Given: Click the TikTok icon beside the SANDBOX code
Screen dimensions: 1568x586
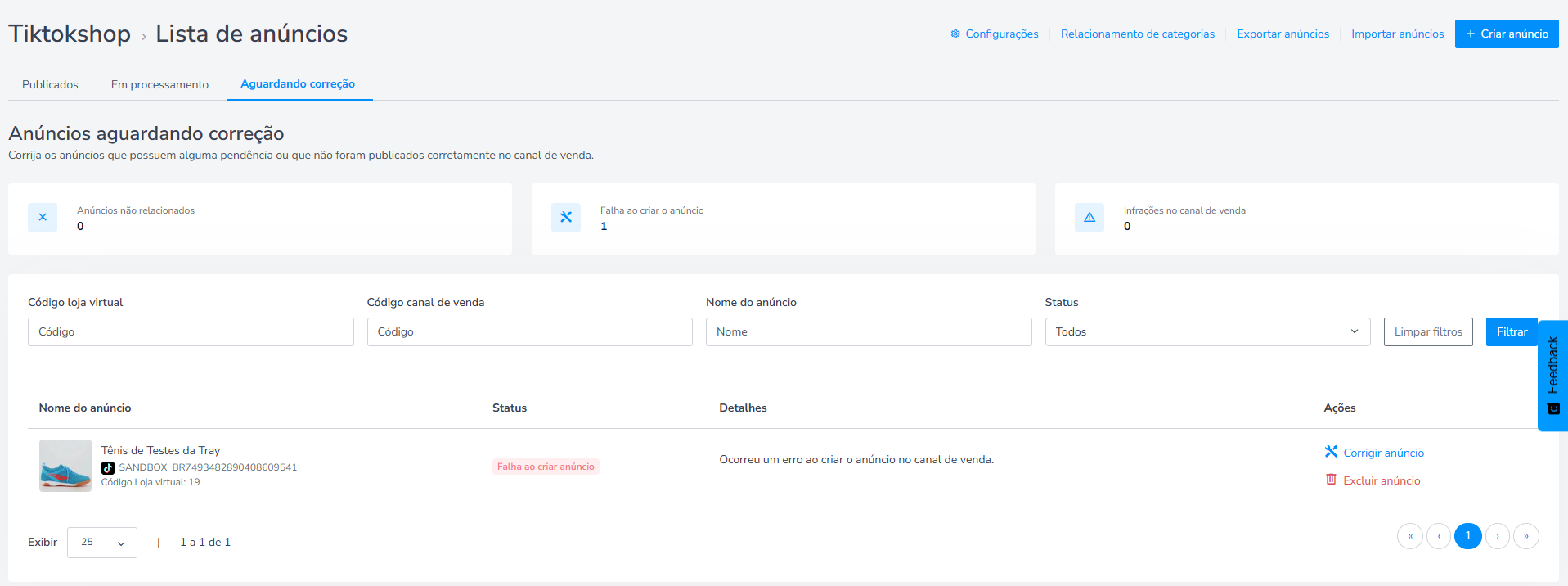Looking at the screenshot, I should pyautogui.click(x=108, y=468).
